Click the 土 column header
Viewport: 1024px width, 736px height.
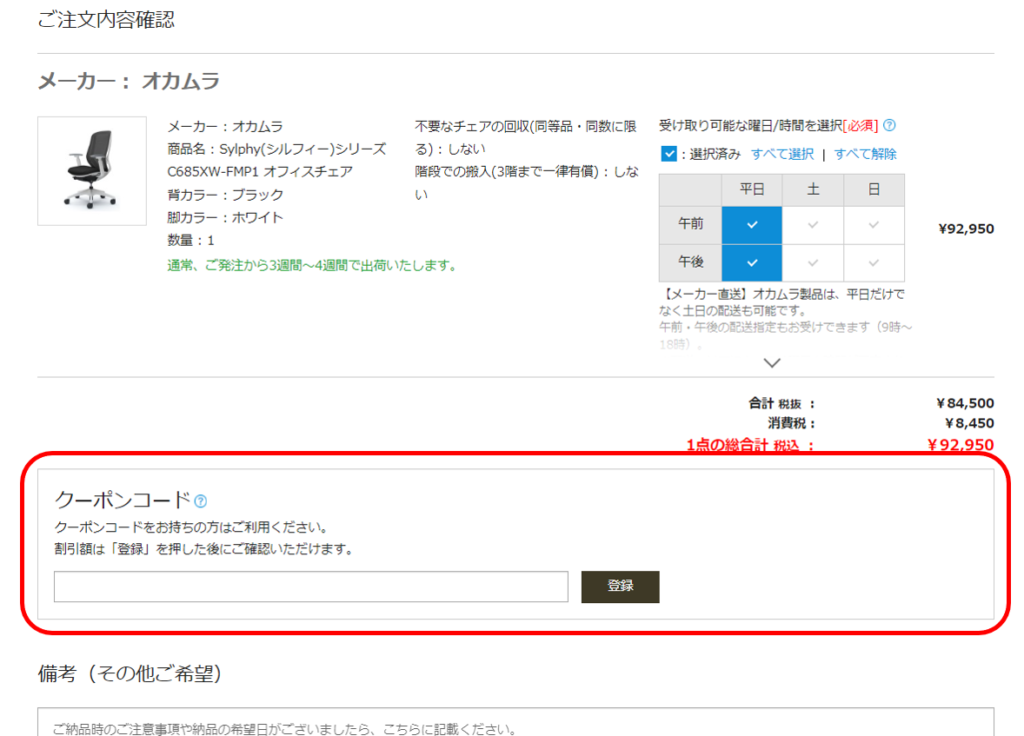[x=812, y=190]
